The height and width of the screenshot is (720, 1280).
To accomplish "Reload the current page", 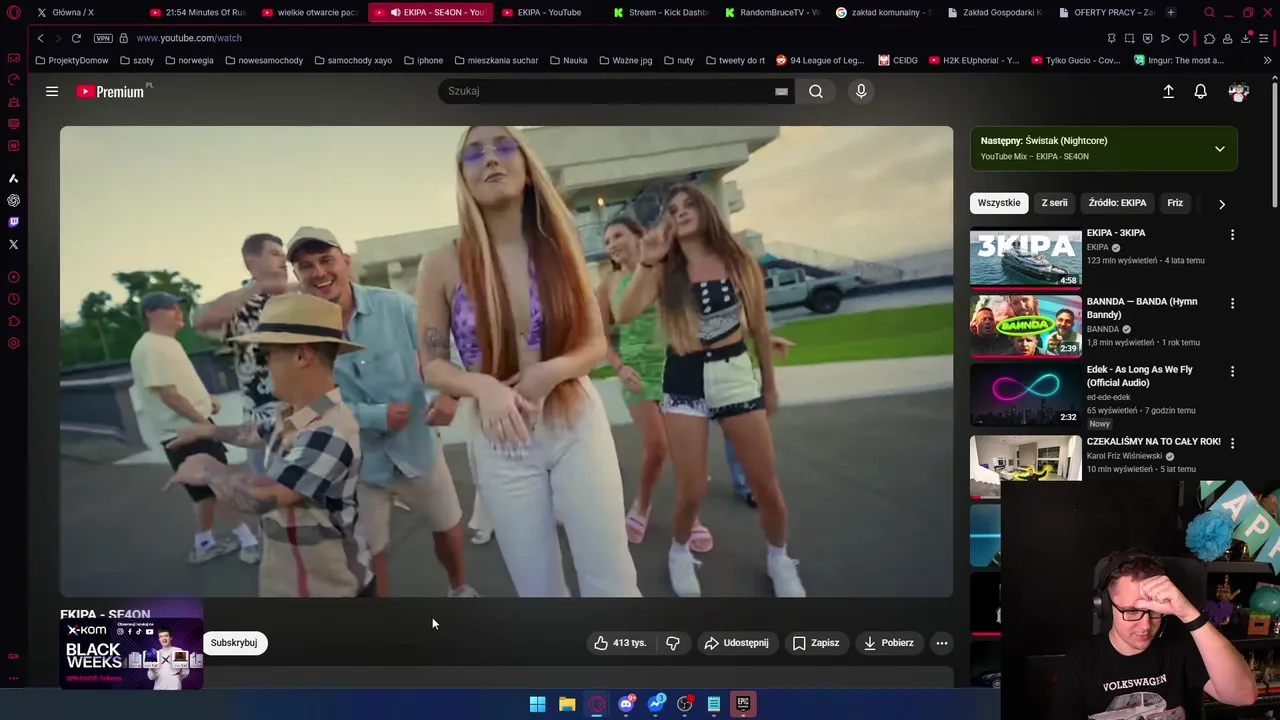I will pyautogui.click(x=76, y=38).
